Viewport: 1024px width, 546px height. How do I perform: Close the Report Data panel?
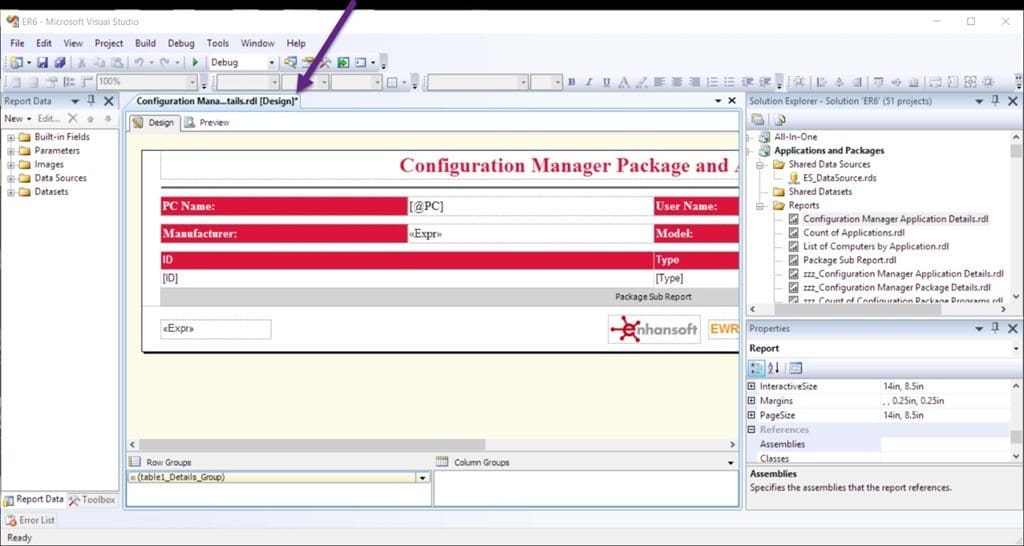pyautogui.click(x=108, y=101)
